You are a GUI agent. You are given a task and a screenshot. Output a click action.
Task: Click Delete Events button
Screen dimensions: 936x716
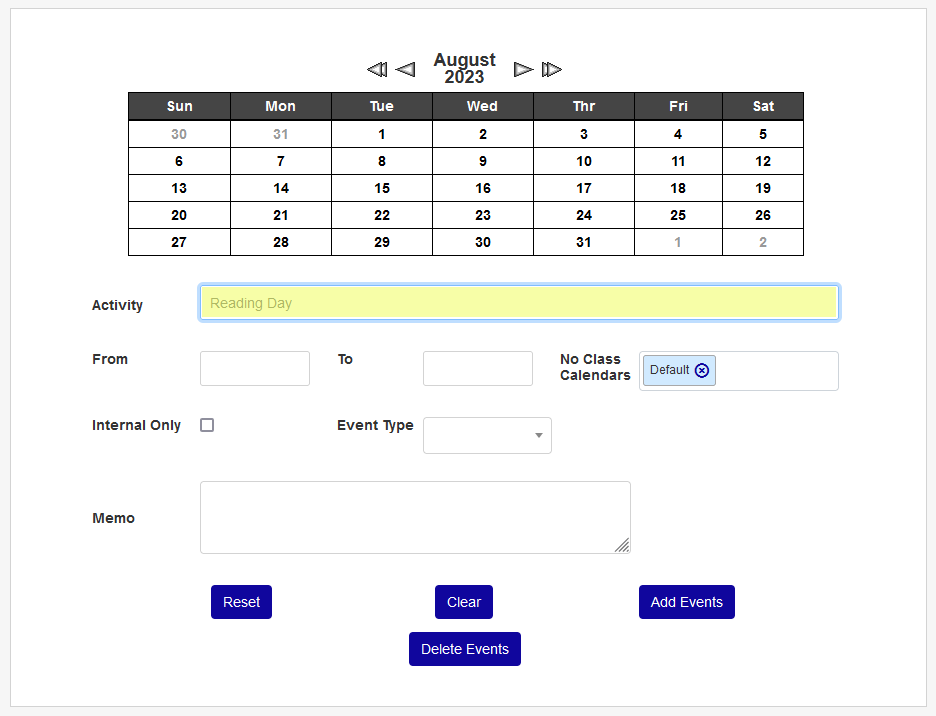[x=464, y=649]
